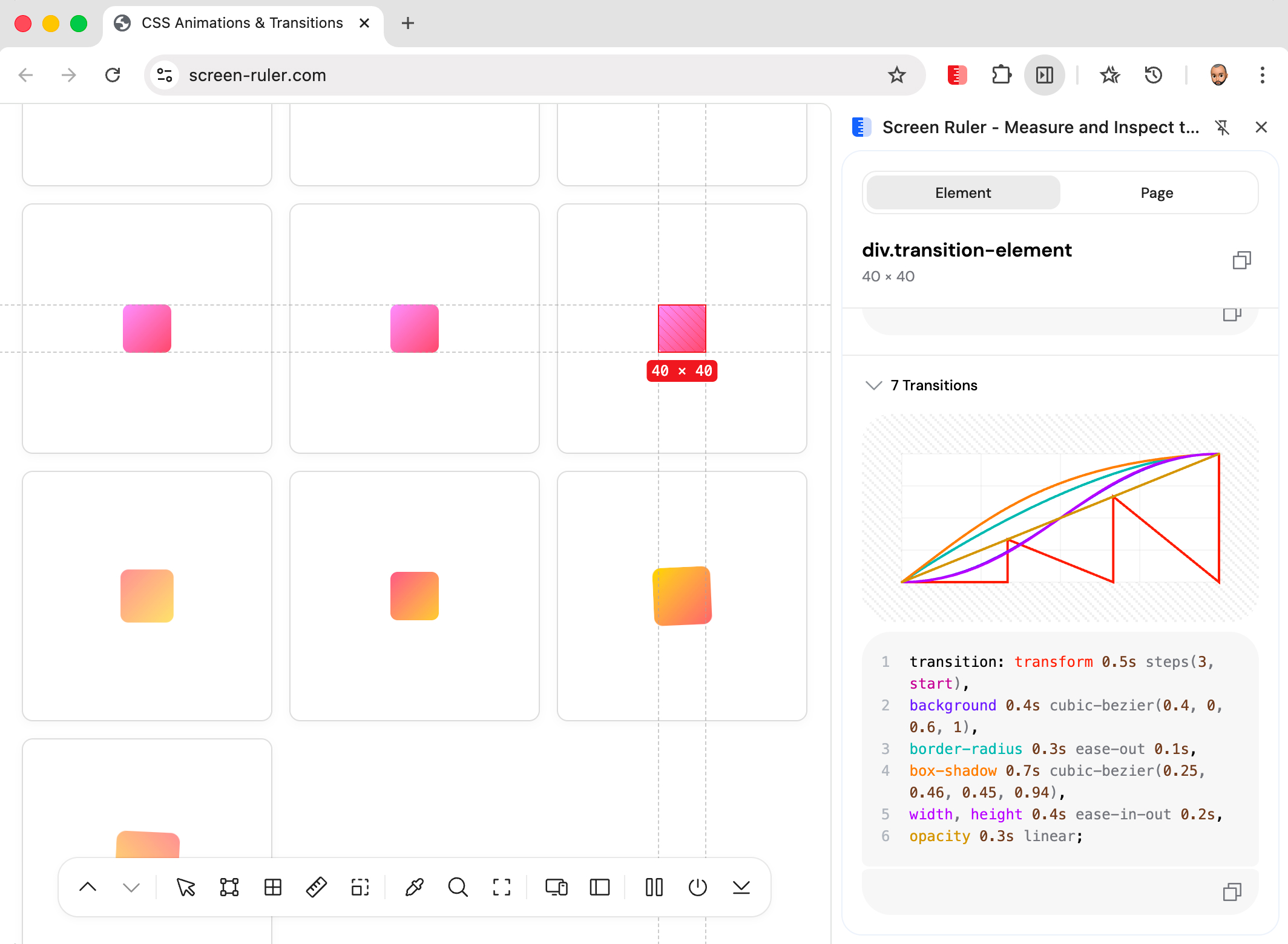Switch to the Page tab
The height and width of the screenshot is (944, 1288).
click(x=1157, y=193)
